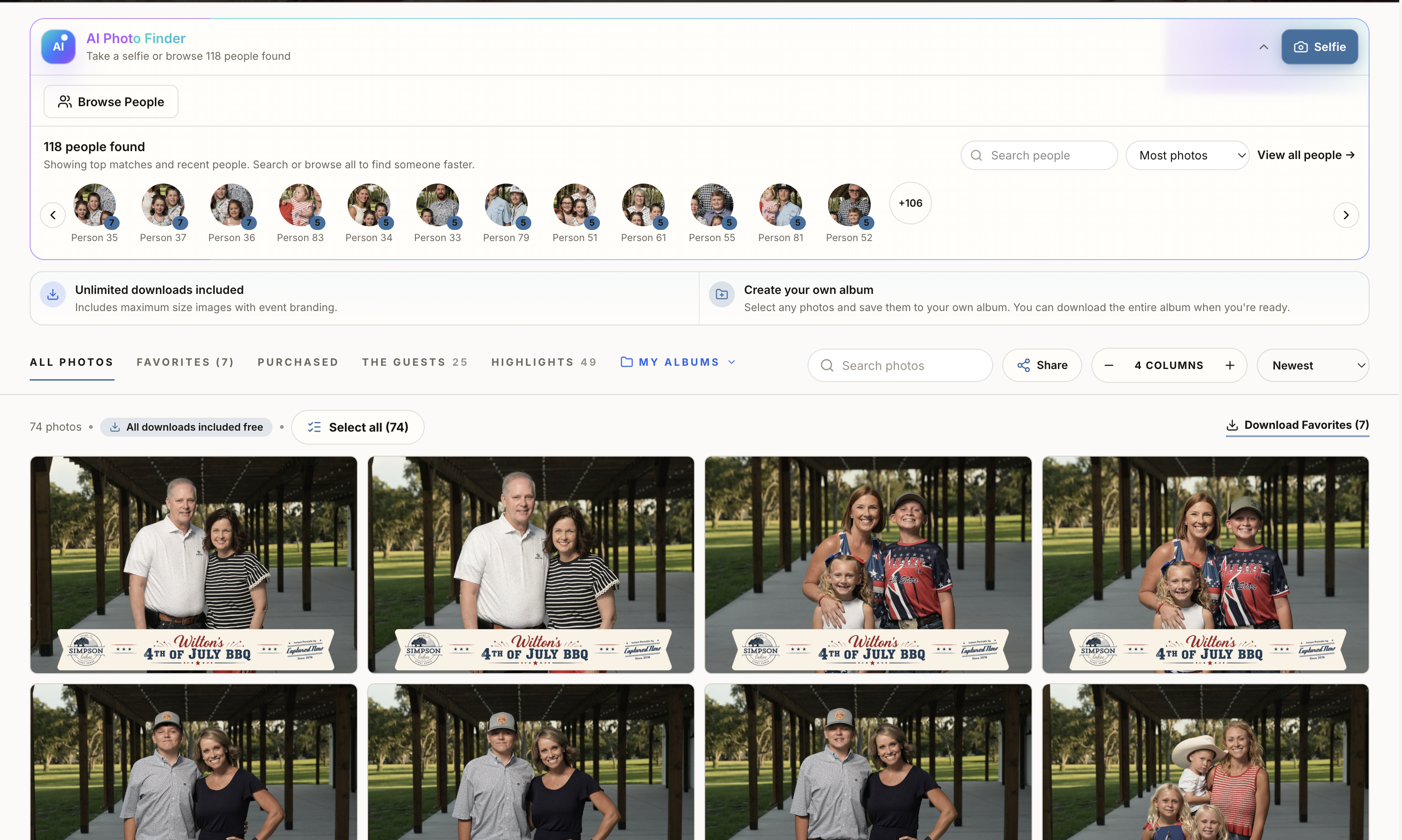
Task: Collapse the AI Photo Finder panel
Action: pos(1263,47)
